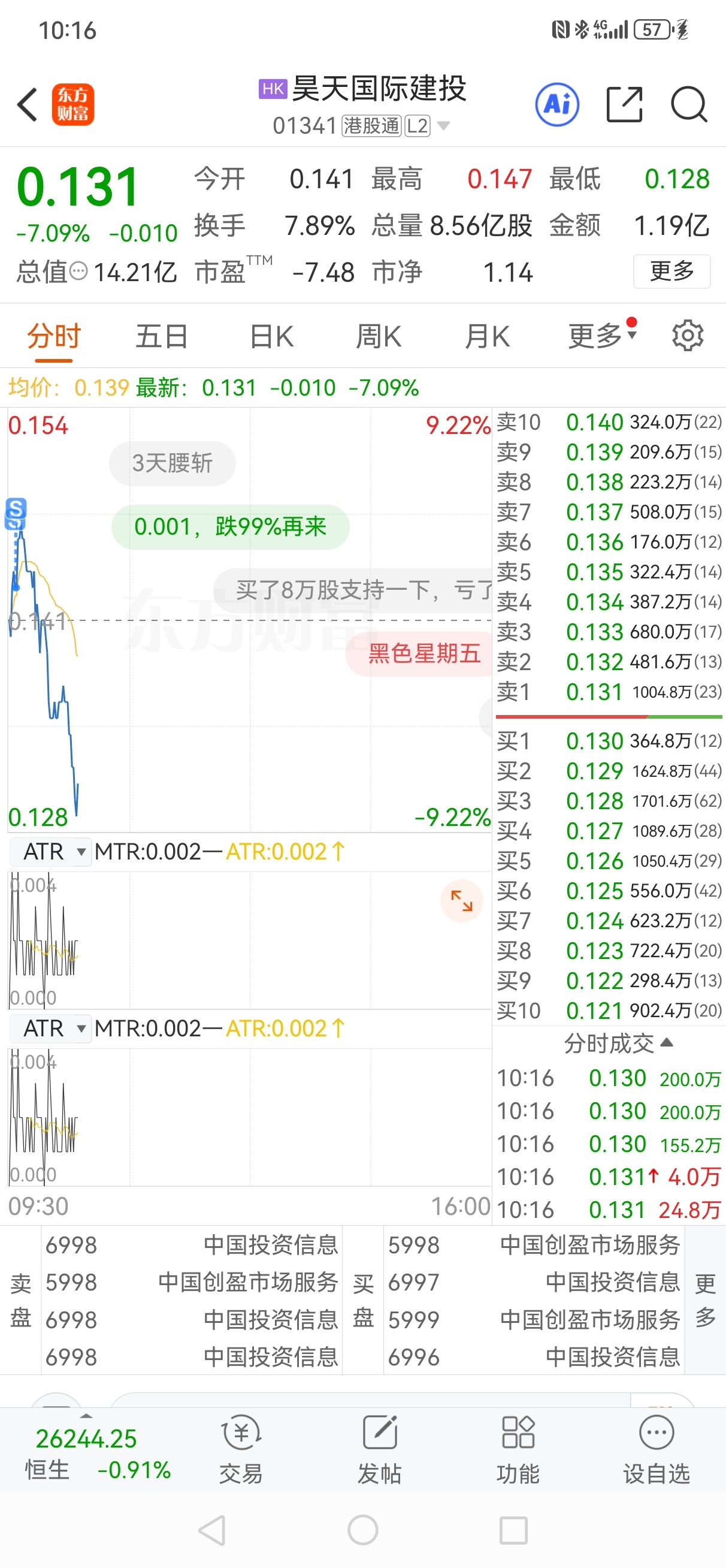The image size is (726, 1568).
Task: Tap broker 6997 中国投资信息 in 买盘
Action: (534, 1283)
